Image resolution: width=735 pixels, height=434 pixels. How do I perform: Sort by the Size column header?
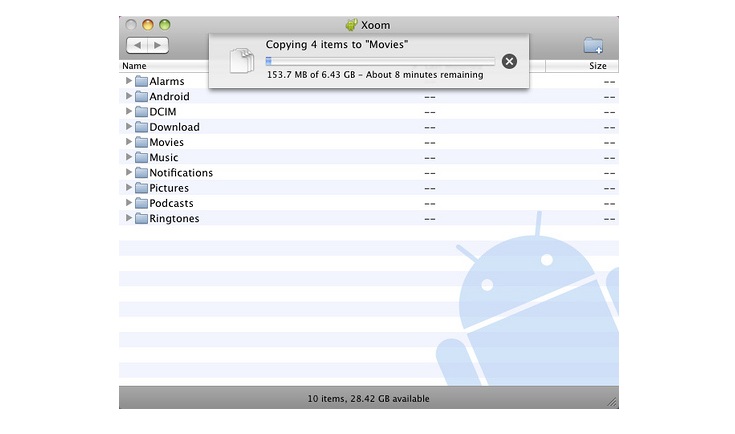coord(597,66)
